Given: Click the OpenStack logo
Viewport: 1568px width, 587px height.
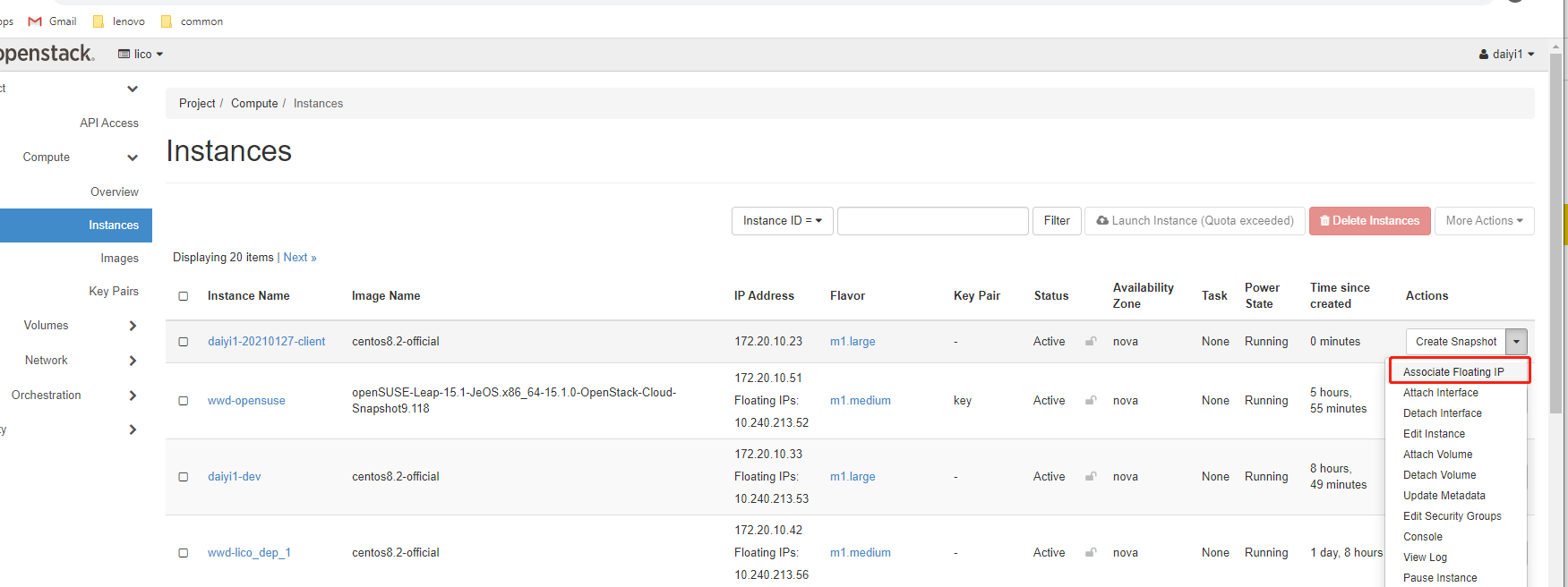Looking at the screenshot, I should [x=47, y=54].
